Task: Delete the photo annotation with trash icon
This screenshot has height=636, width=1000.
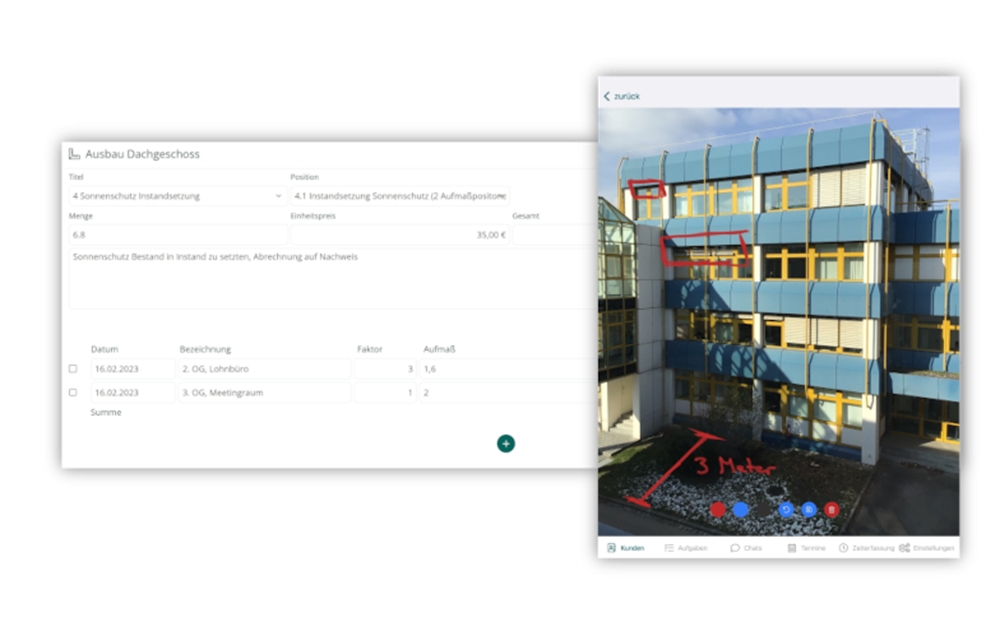Action: tap(831, 510)
